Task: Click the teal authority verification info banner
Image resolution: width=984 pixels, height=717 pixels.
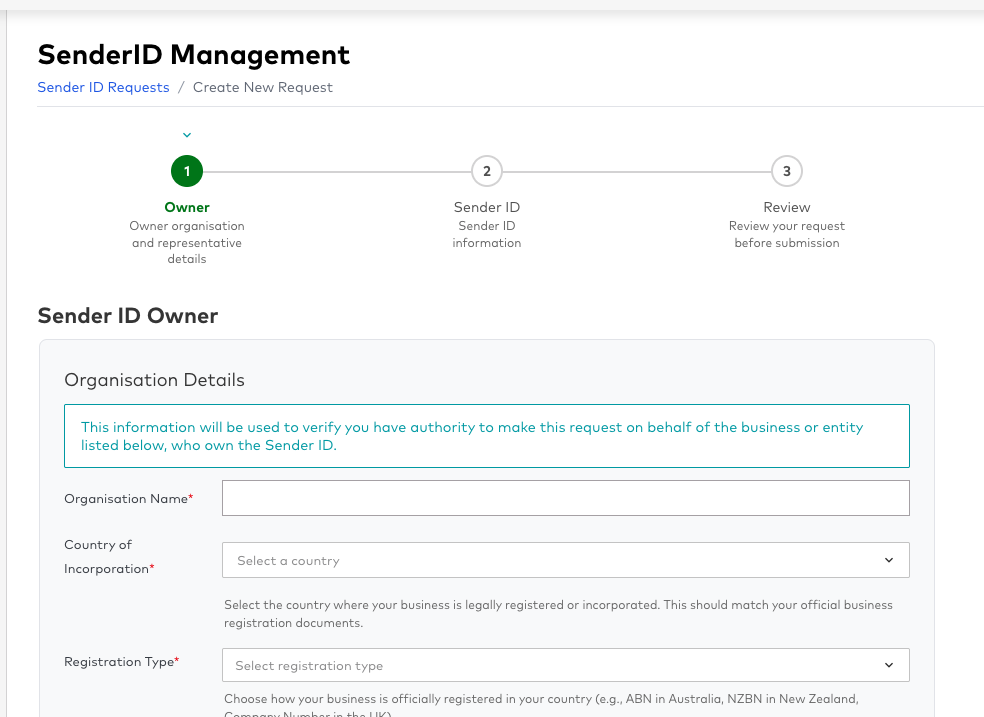Action: coord(487,436)
